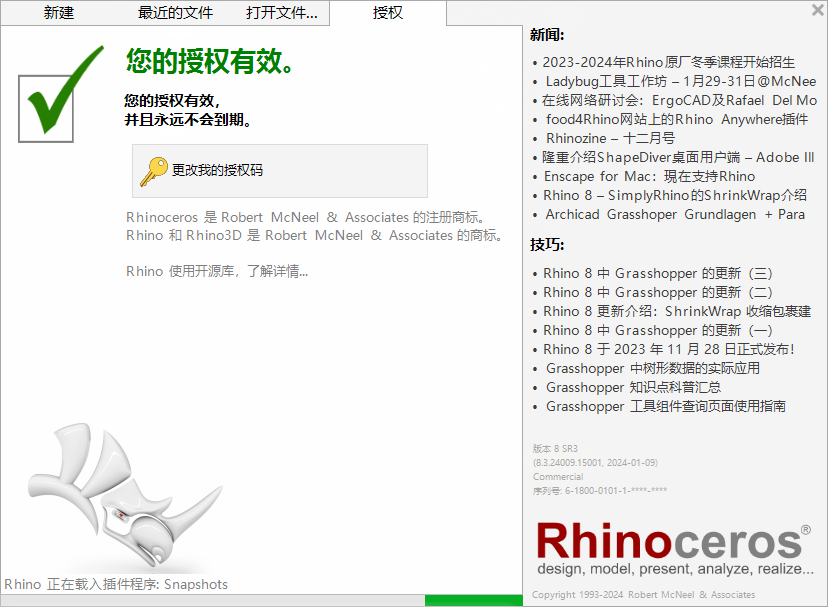Image resolution: width=828 pixels, height=607 pixels.
Task: Open 隆重介绍ShapeDiver桌面用户端 news item
Action: (x=678, y=157)
